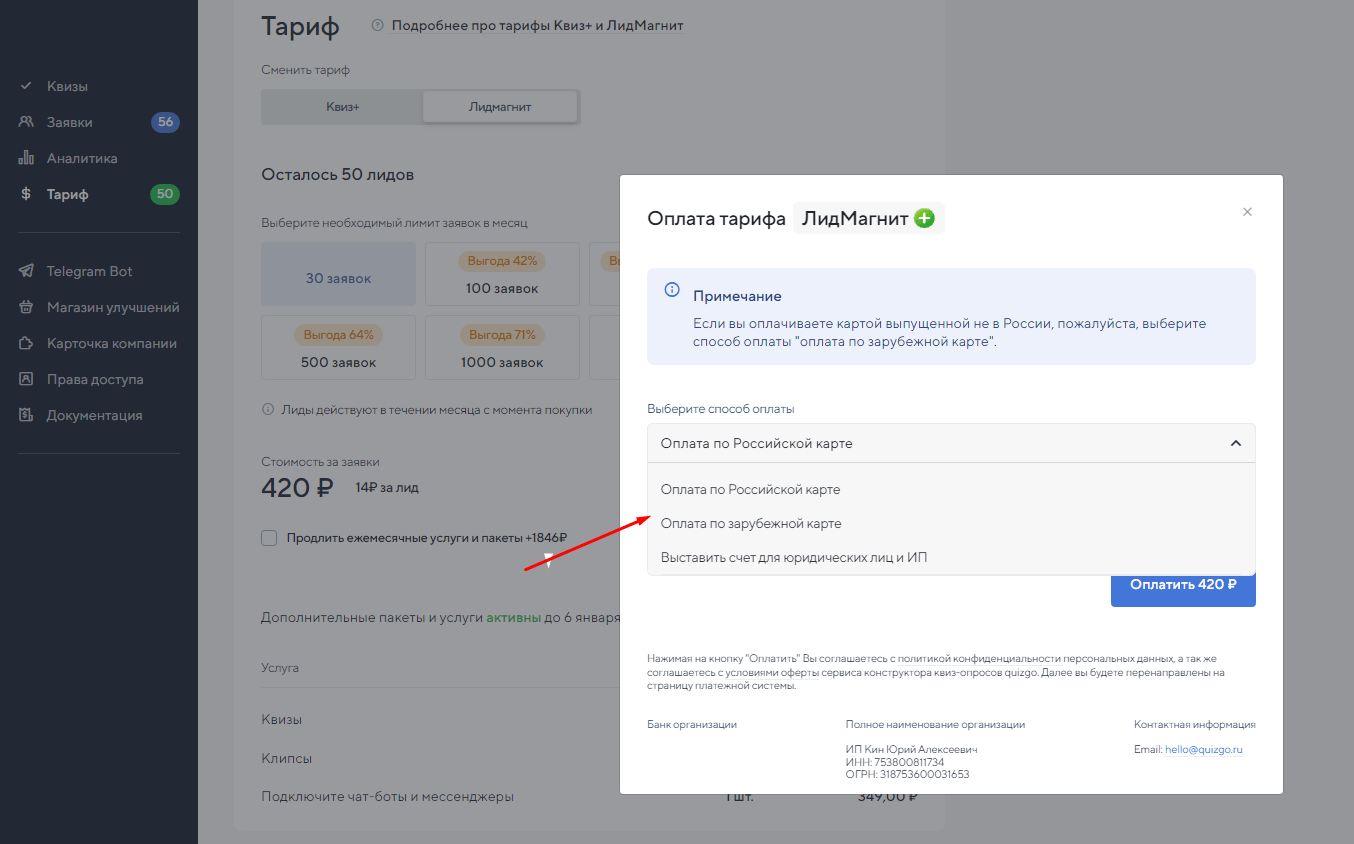
Task: Open Магазин улучшений menu item
Action: coord(113,307)
